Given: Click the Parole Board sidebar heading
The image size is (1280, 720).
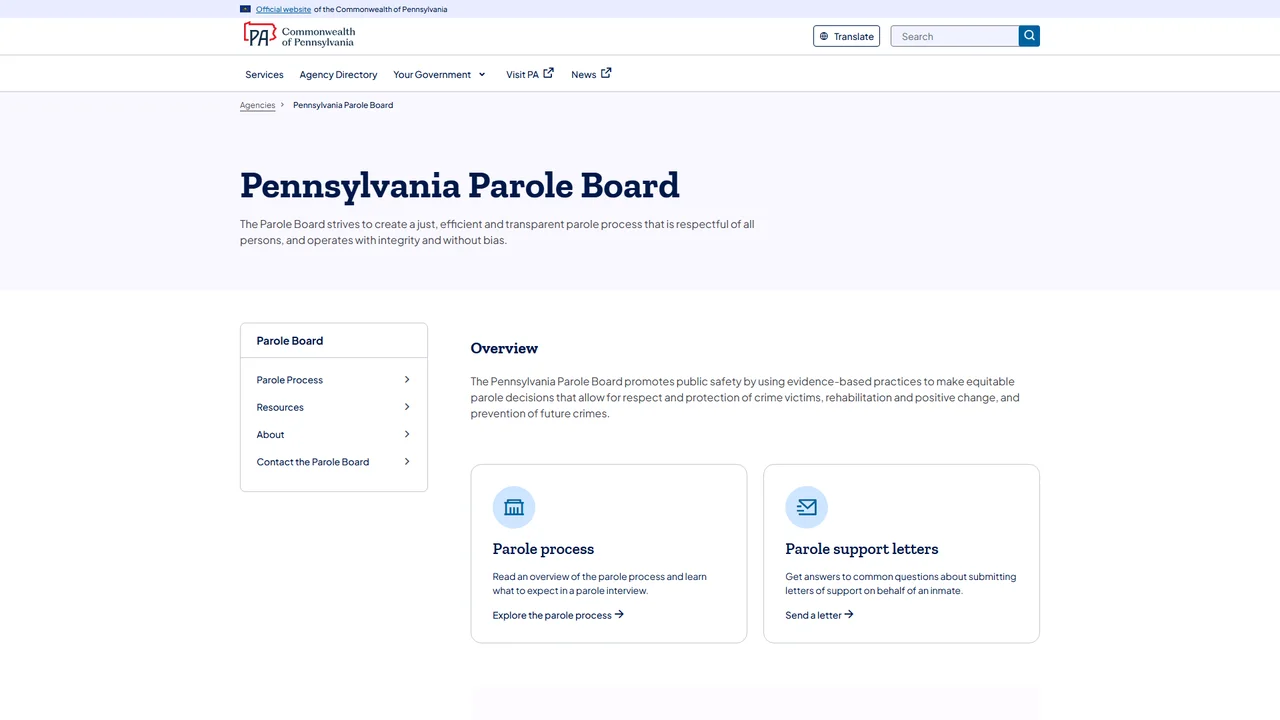Looking at the screenshot, I should click(290, 341).
